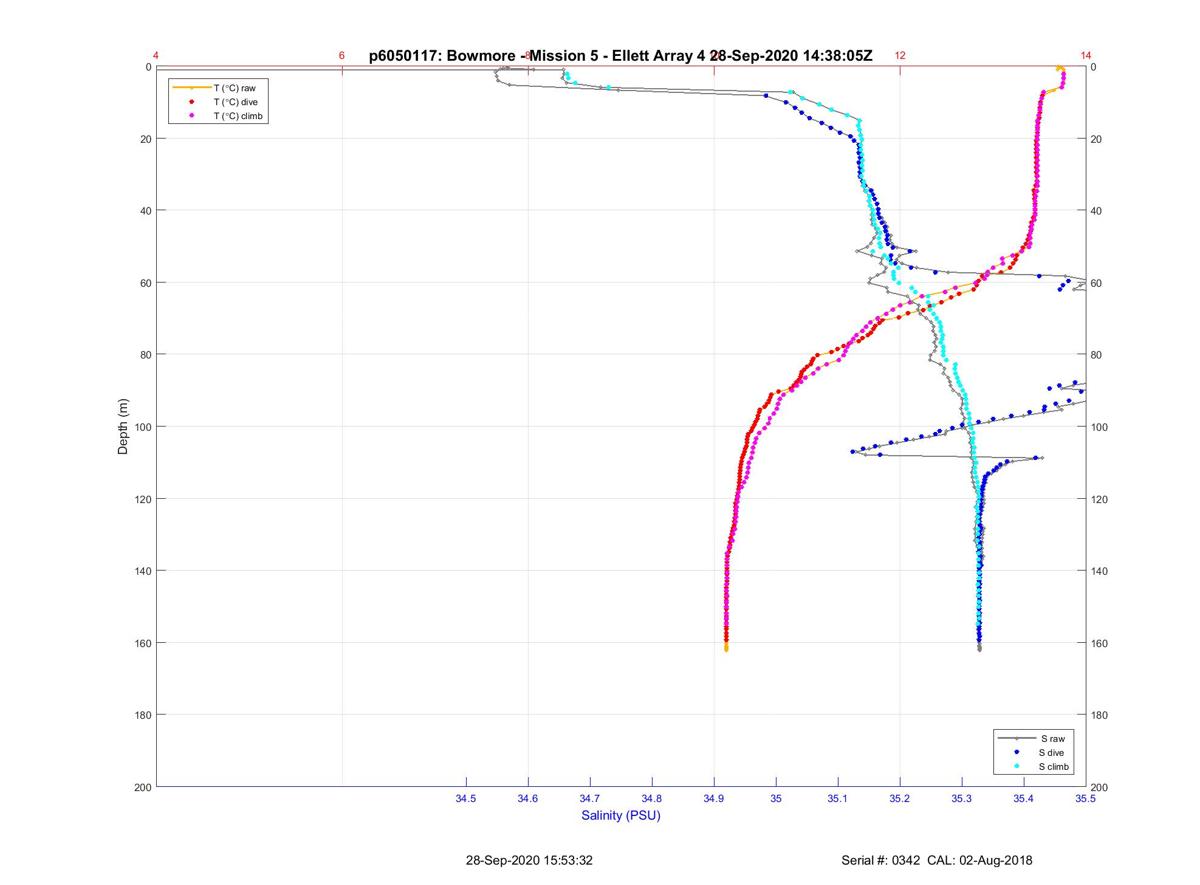1200x885 pixels.
Task: Select the 'T (°C) raw' legend entry
Action: point(235,88)
